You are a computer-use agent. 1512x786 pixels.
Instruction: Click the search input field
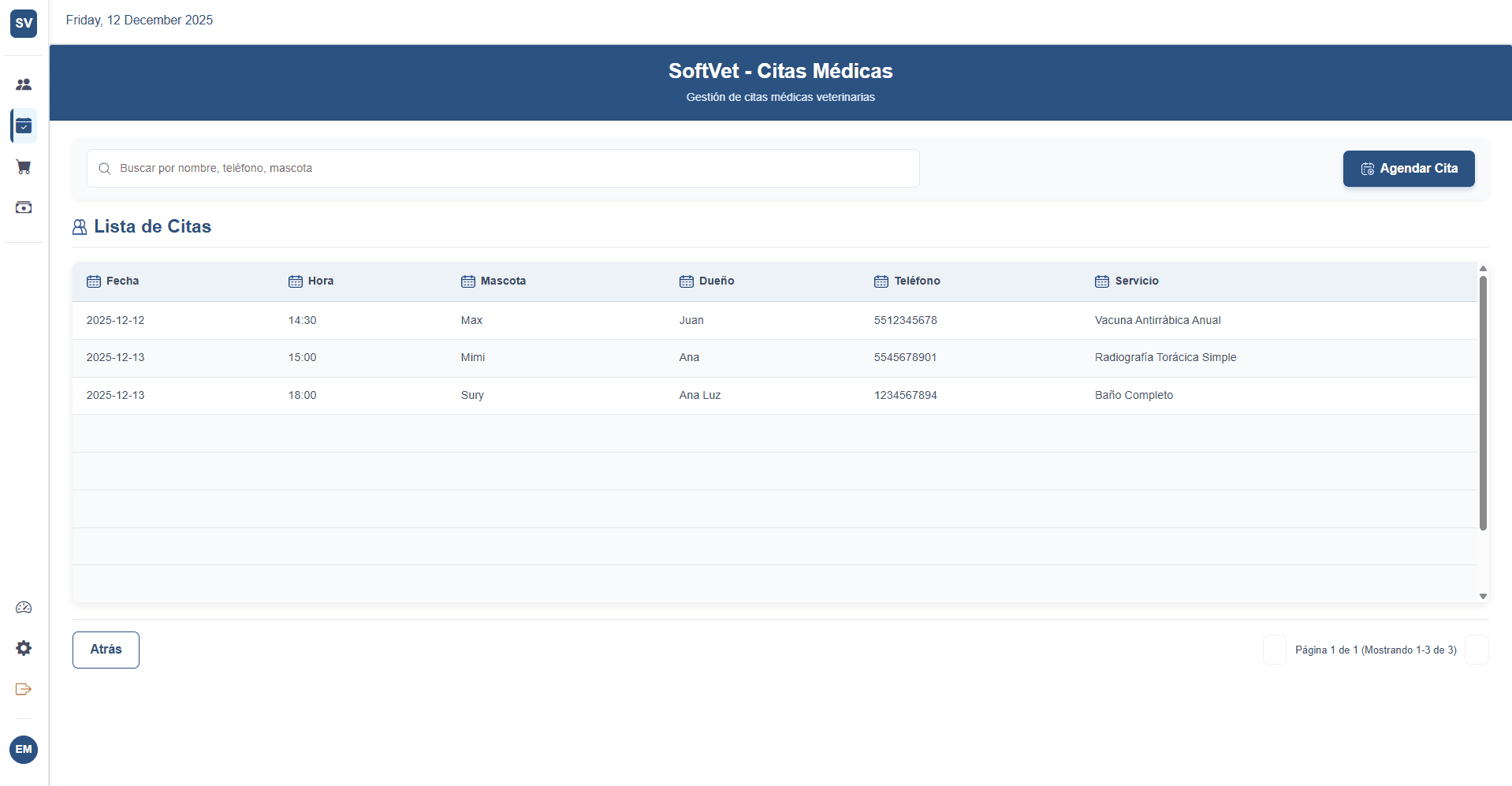tap(504, 168)
